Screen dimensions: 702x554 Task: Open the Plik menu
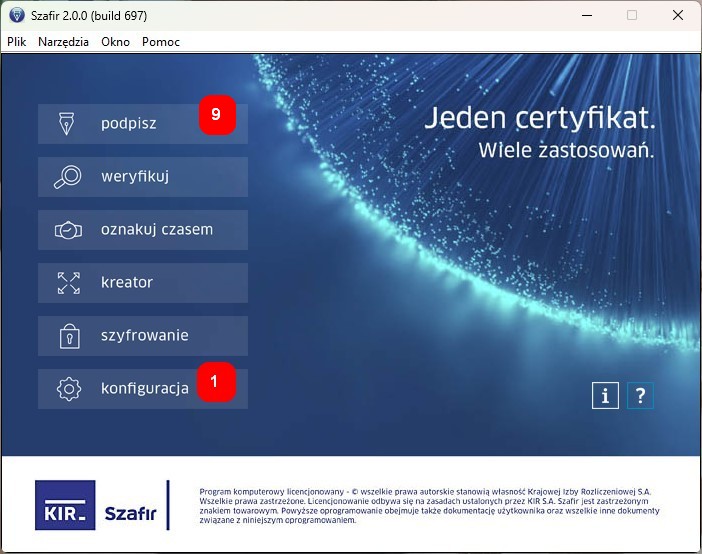[17, 42]
